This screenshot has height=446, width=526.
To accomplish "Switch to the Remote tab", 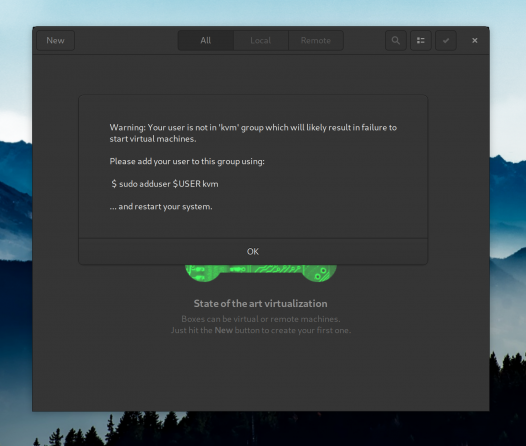I will click(x=316, y=41).
